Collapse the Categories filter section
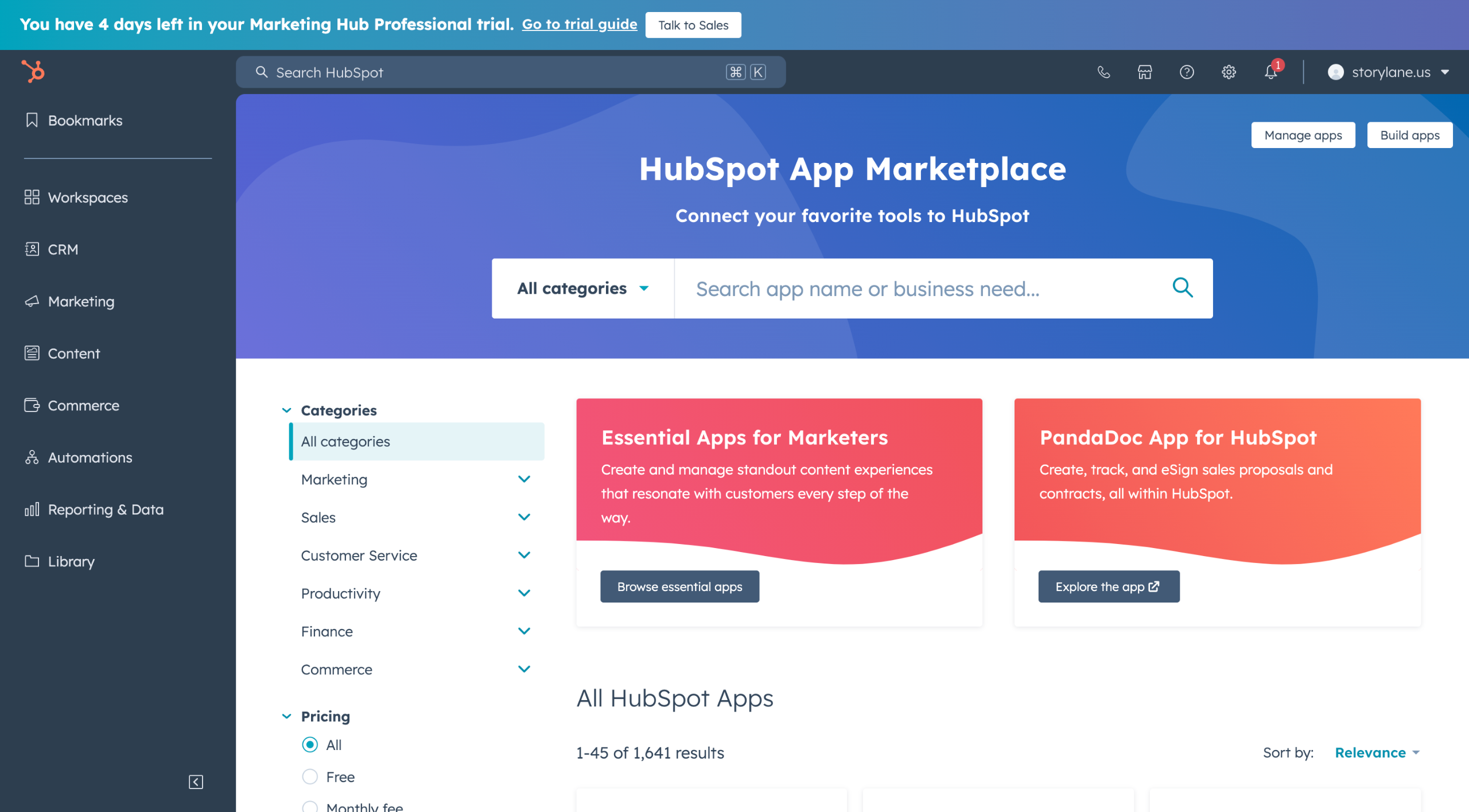1469x812 pixels. tap(286, 410)
